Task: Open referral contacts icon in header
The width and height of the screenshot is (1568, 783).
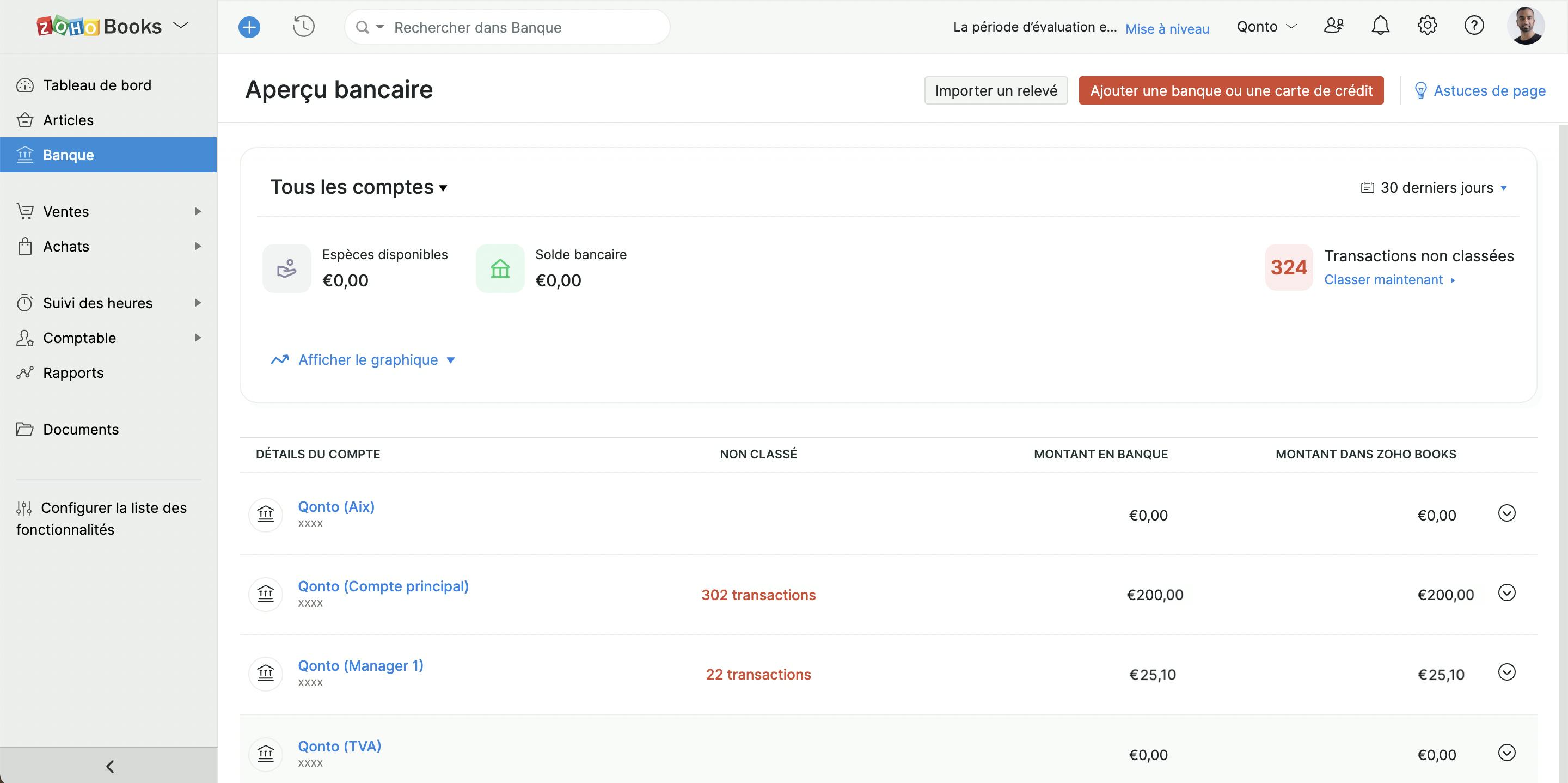Action: coord(1333,26)
